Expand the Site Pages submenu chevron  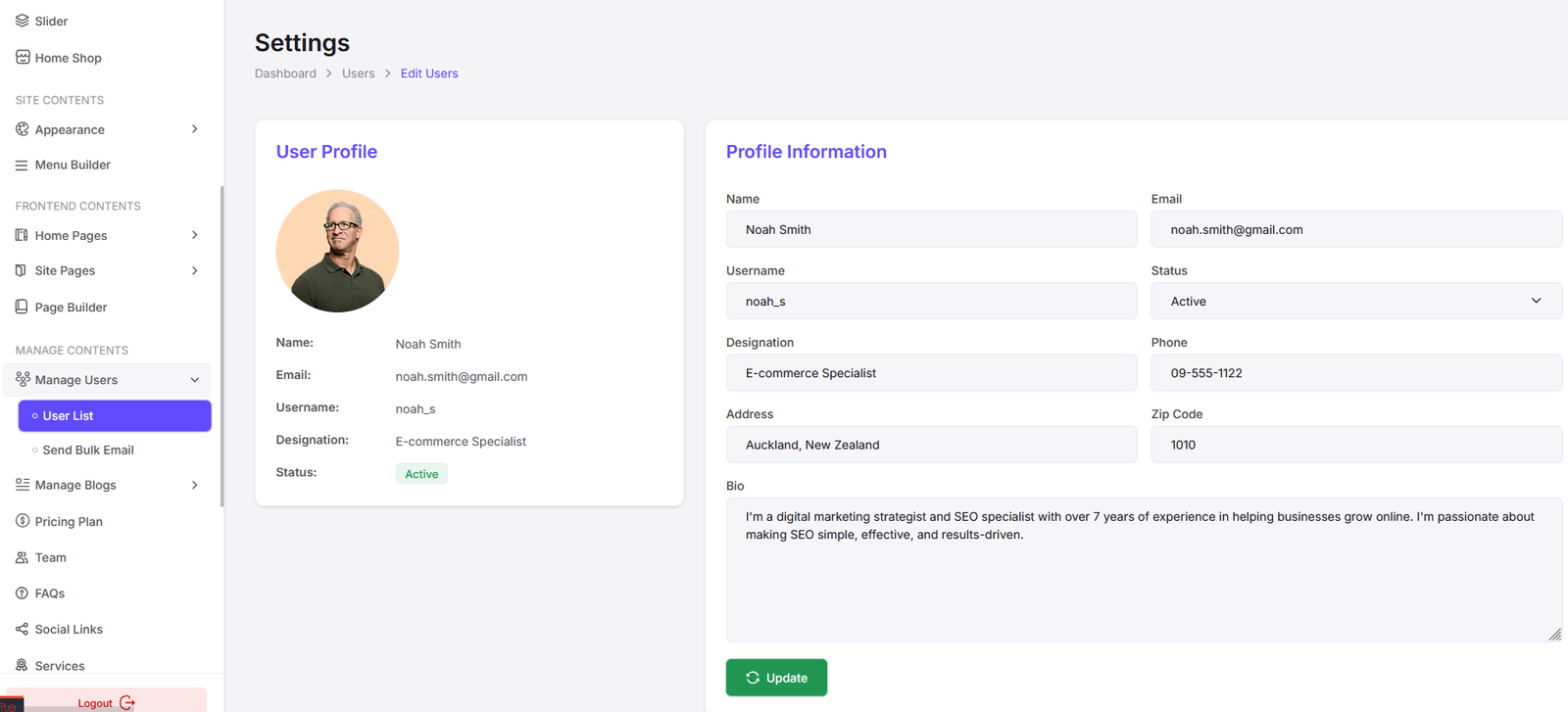pyautogui.click(x=195, y=270)
